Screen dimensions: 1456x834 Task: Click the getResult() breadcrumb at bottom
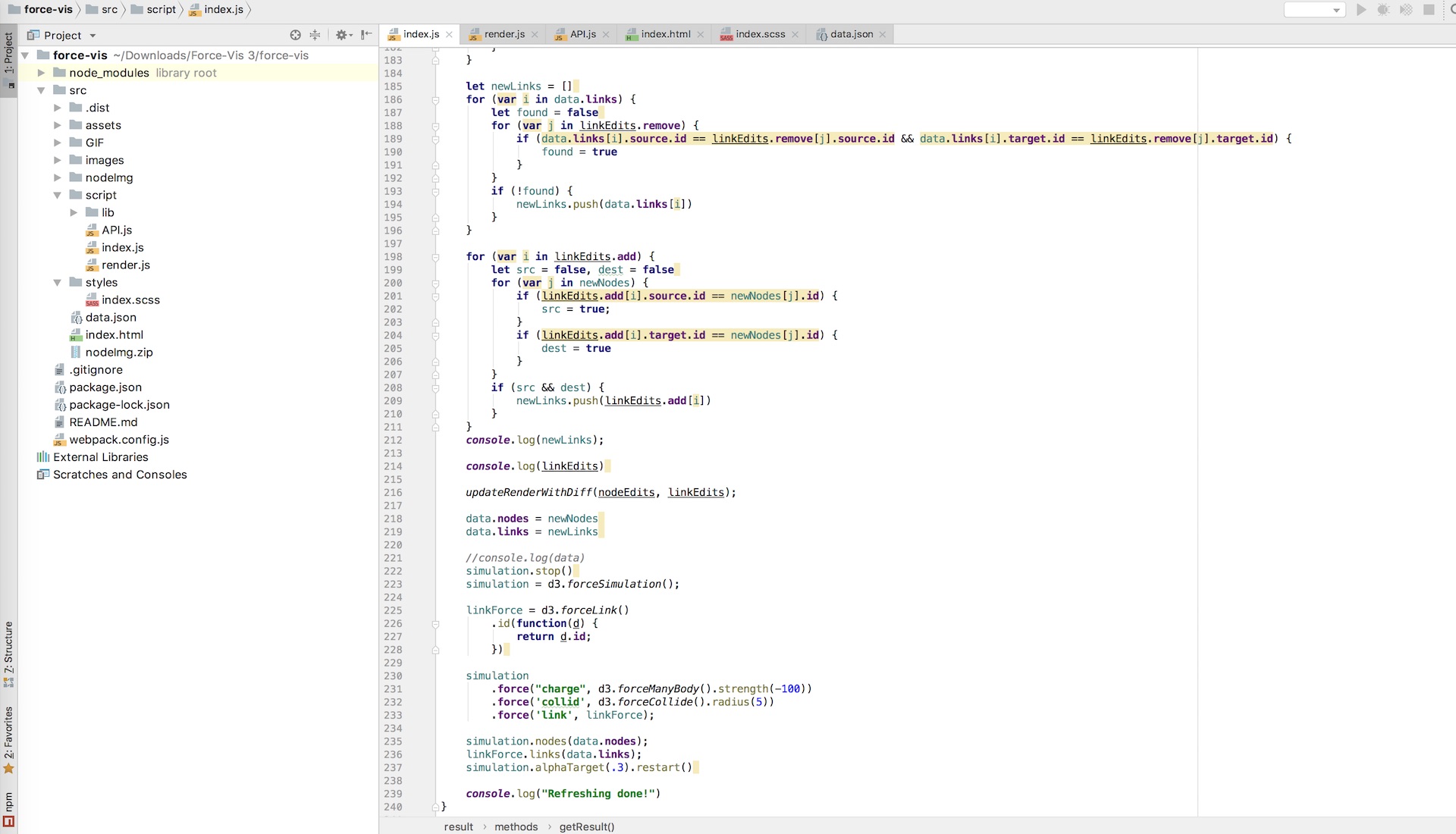(587, 826)
